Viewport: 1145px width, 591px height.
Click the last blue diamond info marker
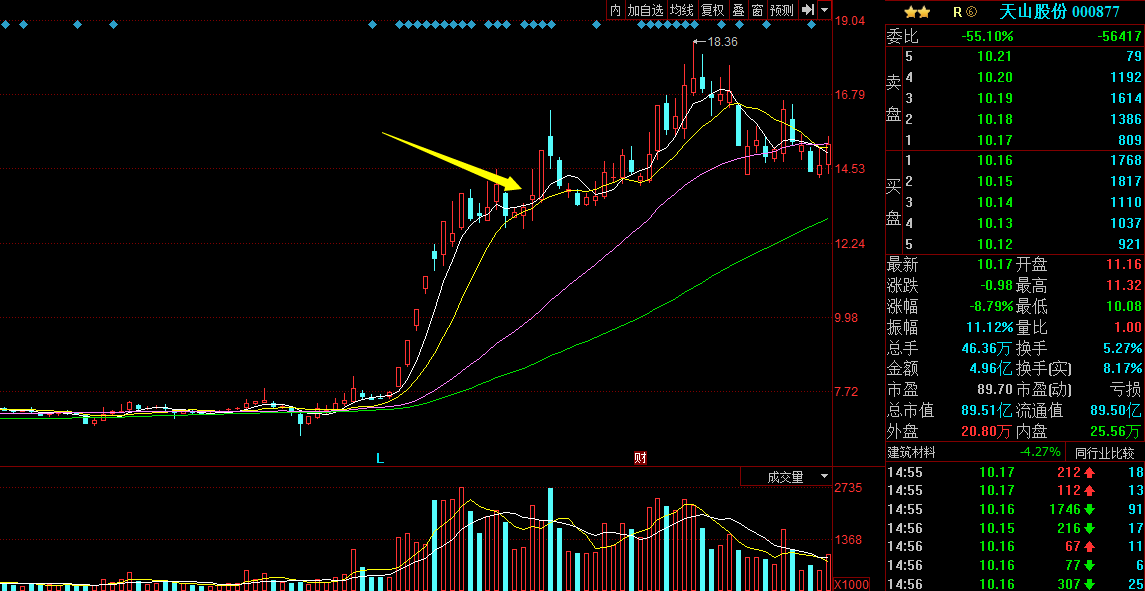[x=811, y=25]
